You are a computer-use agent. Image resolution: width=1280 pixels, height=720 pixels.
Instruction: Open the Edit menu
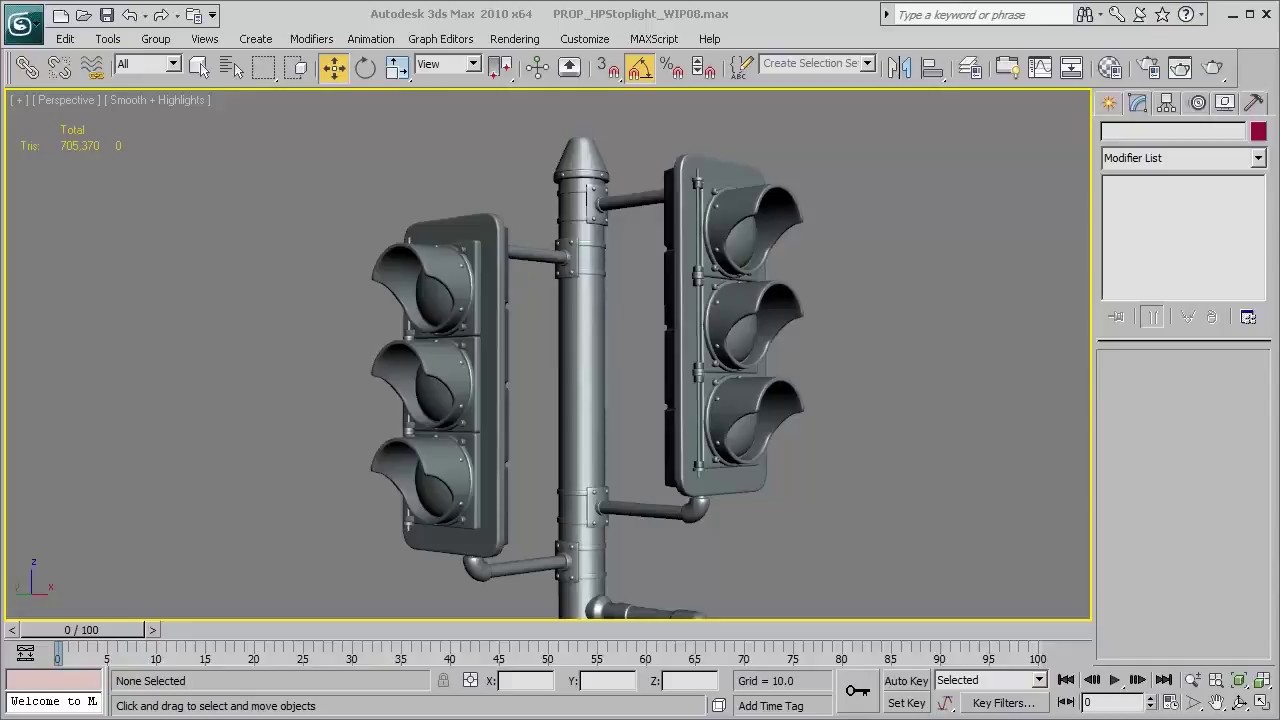tap(65, 39)
